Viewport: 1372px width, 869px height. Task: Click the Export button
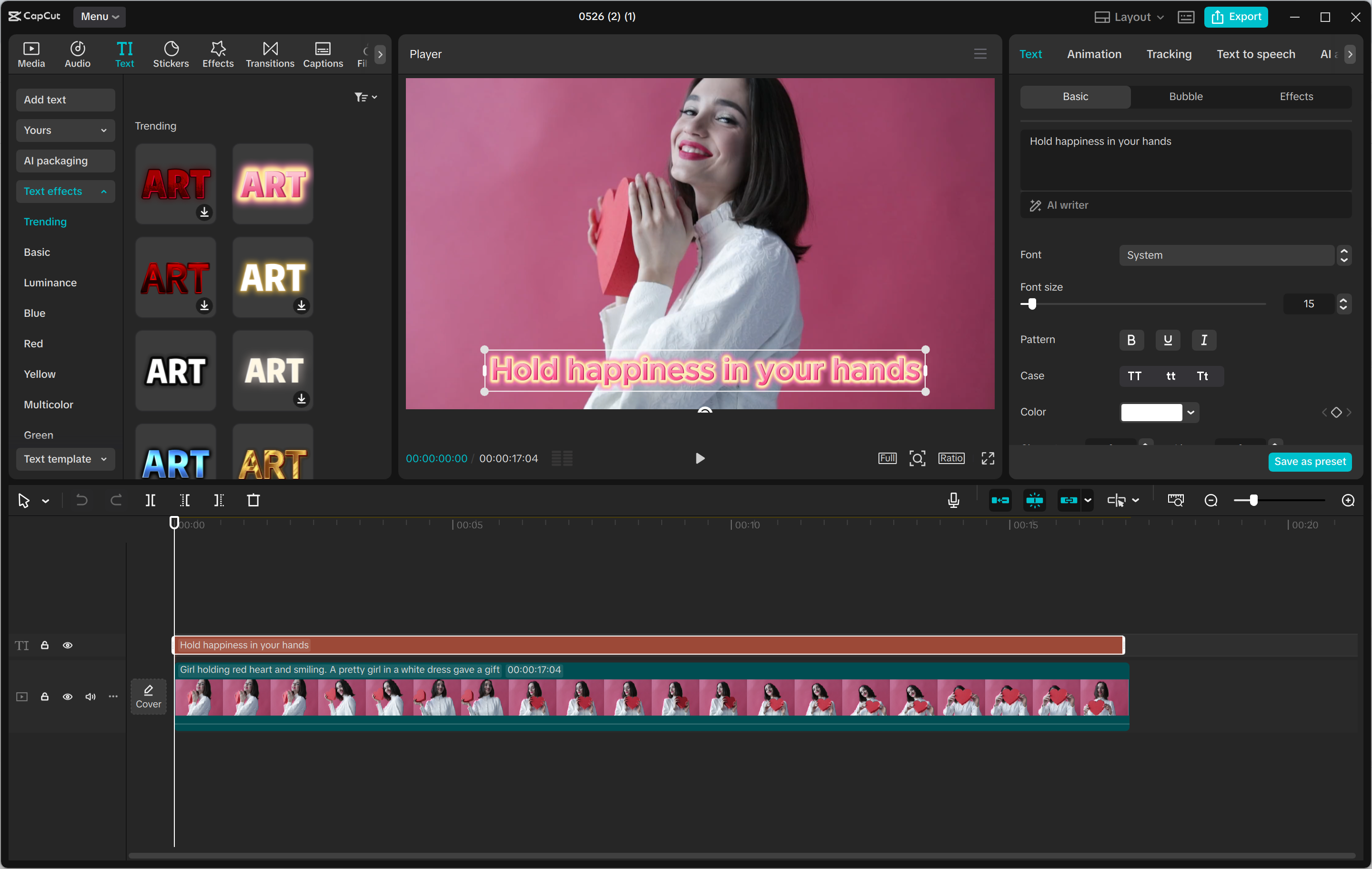(x=1235, y=17)
